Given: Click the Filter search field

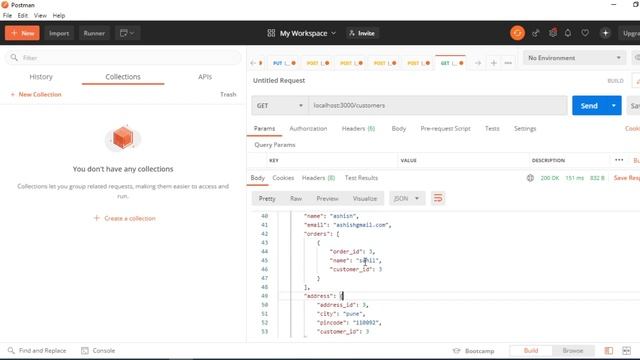Looking at the screenshot, I should (123, 58).
